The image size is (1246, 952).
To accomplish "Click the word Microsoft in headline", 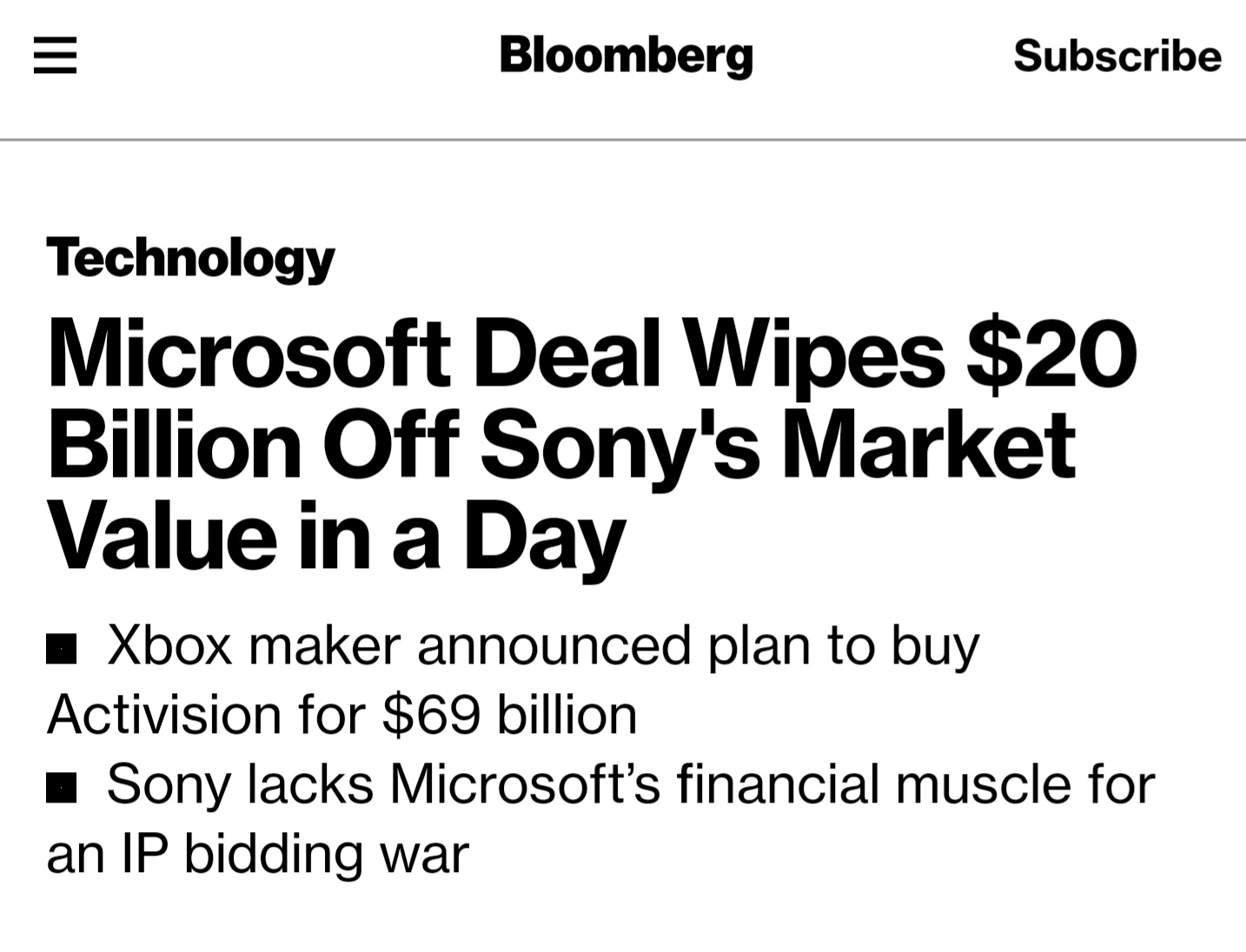I will pyautogui.click(x=249, y=354).
